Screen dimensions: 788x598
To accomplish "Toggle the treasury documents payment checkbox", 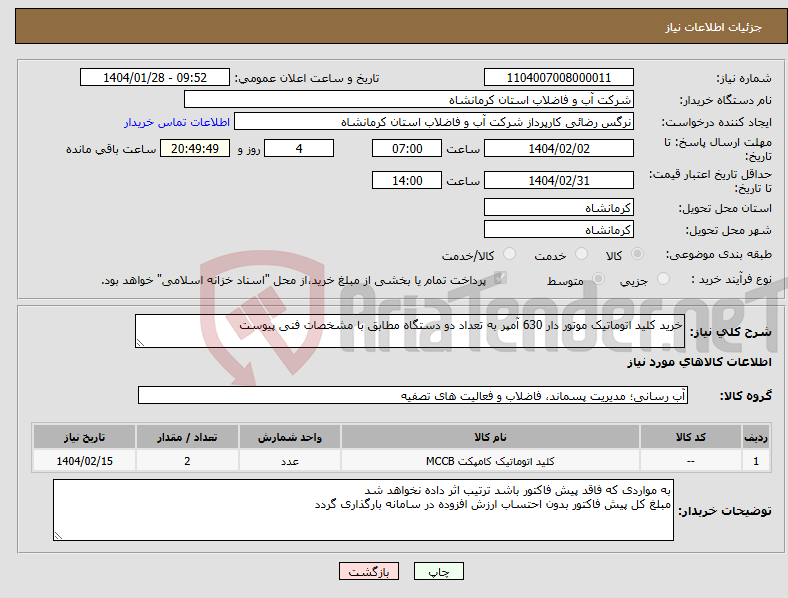I will click(x=500, y=278).
